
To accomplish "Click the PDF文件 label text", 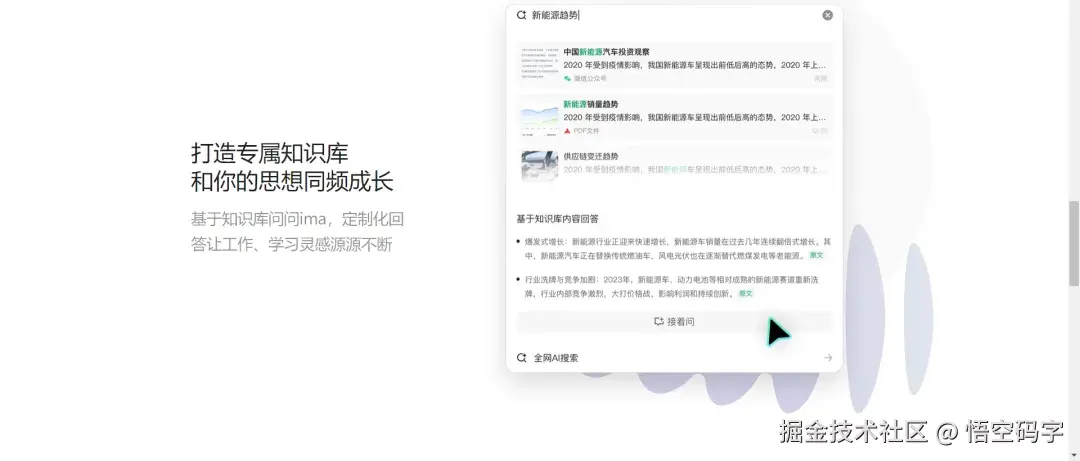I will pos(586,131).
